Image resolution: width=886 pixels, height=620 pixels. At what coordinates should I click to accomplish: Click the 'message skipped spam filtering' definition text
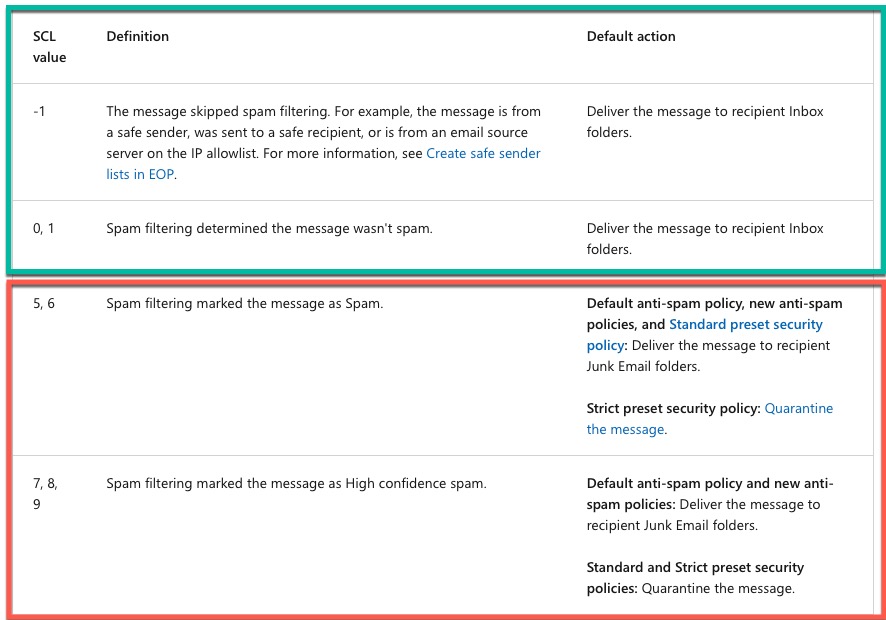point(240,112)
